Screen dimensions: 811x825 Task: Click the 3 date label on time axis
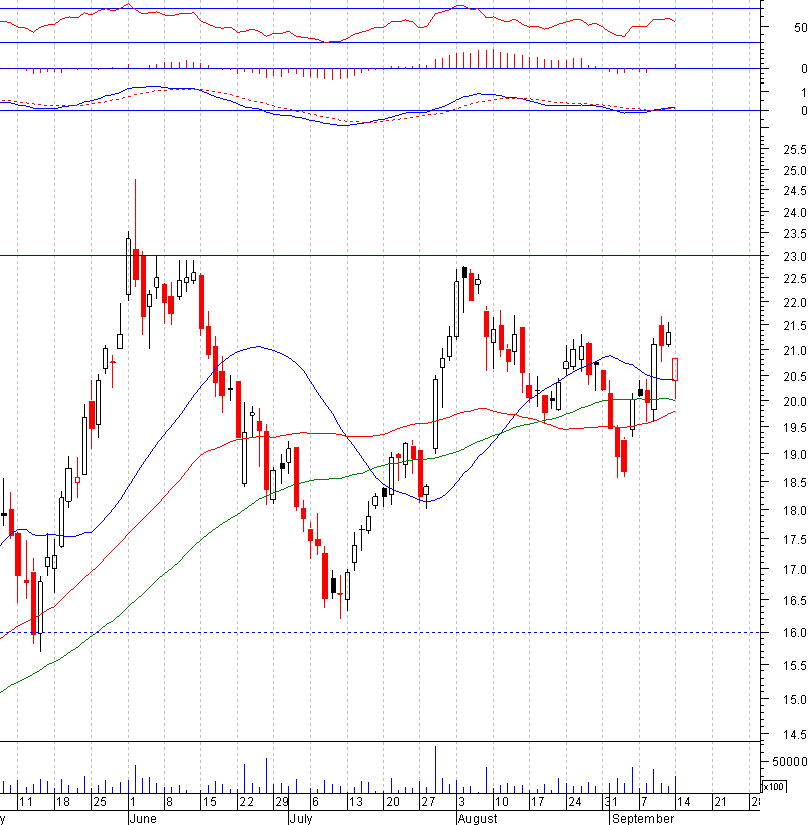[462, 802]
